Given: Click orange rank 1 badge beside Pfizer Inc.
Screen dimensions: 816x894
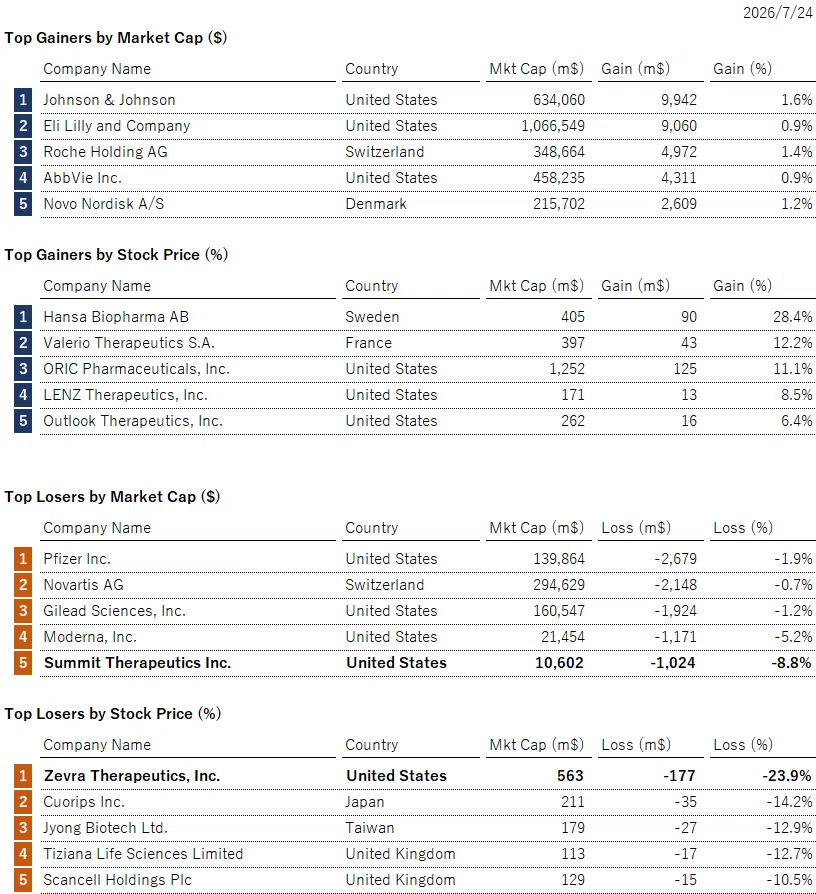Looking at the screenshot, I should coord(23,559).
